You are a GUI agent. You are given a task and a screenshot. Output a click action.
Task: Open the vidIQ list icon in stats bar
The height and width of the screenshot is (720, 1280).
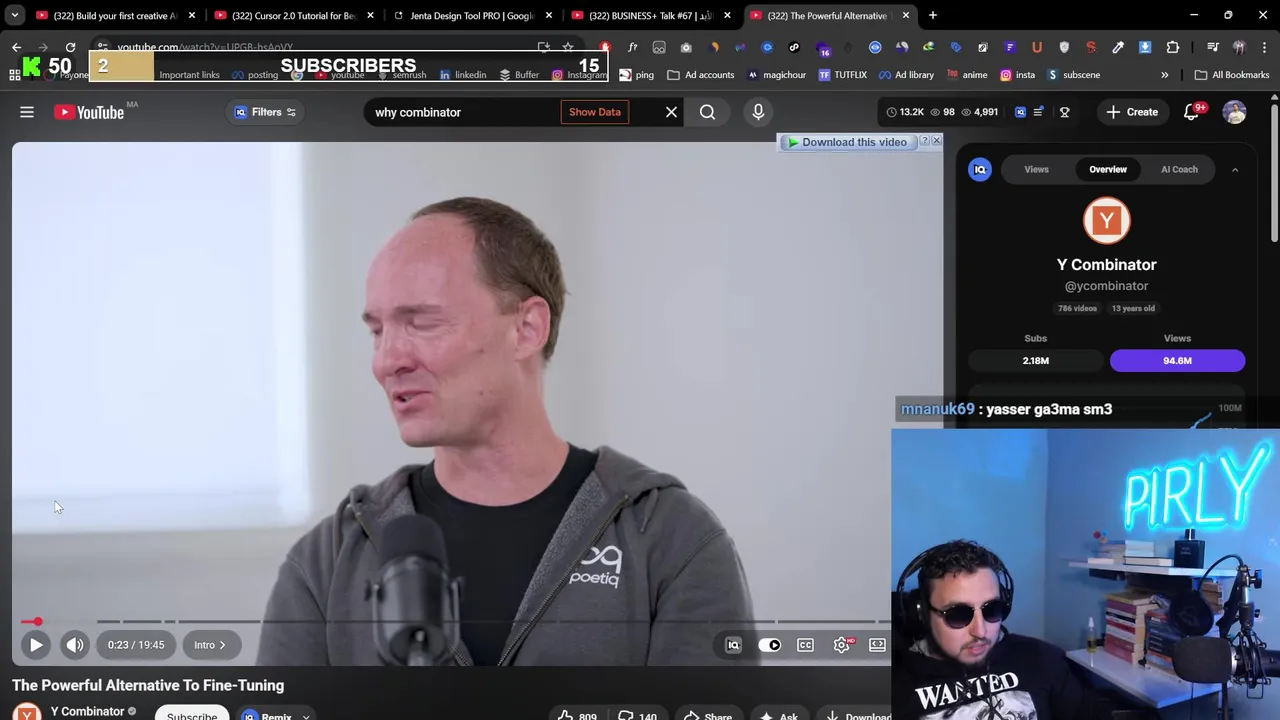click(x=1038, y=112)
